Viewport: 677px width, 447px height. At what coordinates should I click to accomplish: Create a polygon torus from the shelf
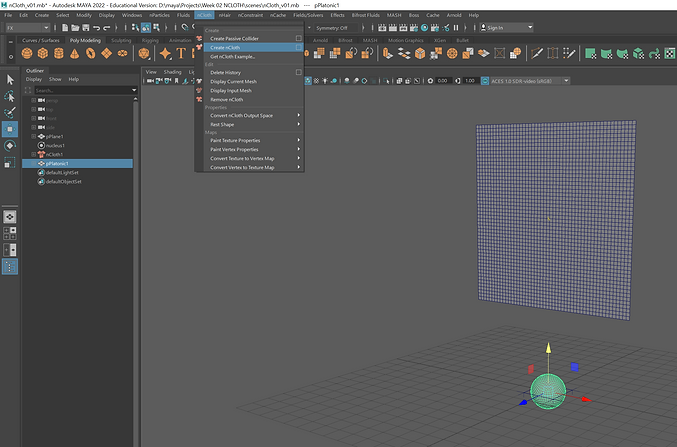click(91, 54)
